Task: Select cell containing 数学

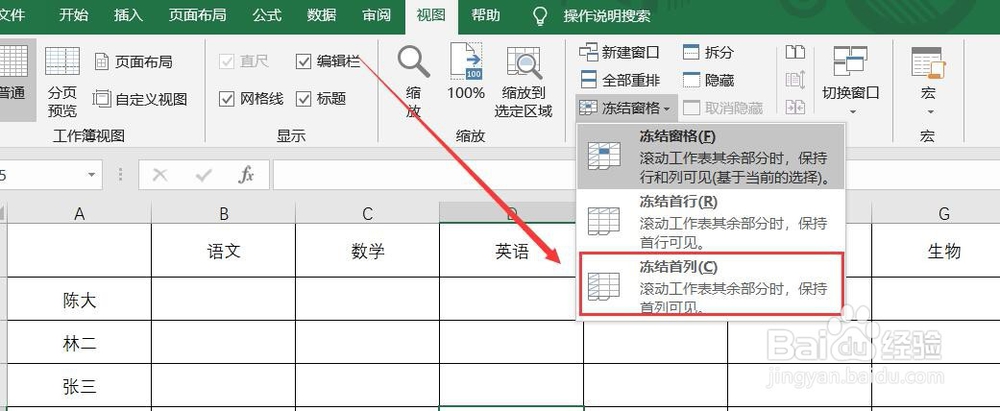Action: 368,250
